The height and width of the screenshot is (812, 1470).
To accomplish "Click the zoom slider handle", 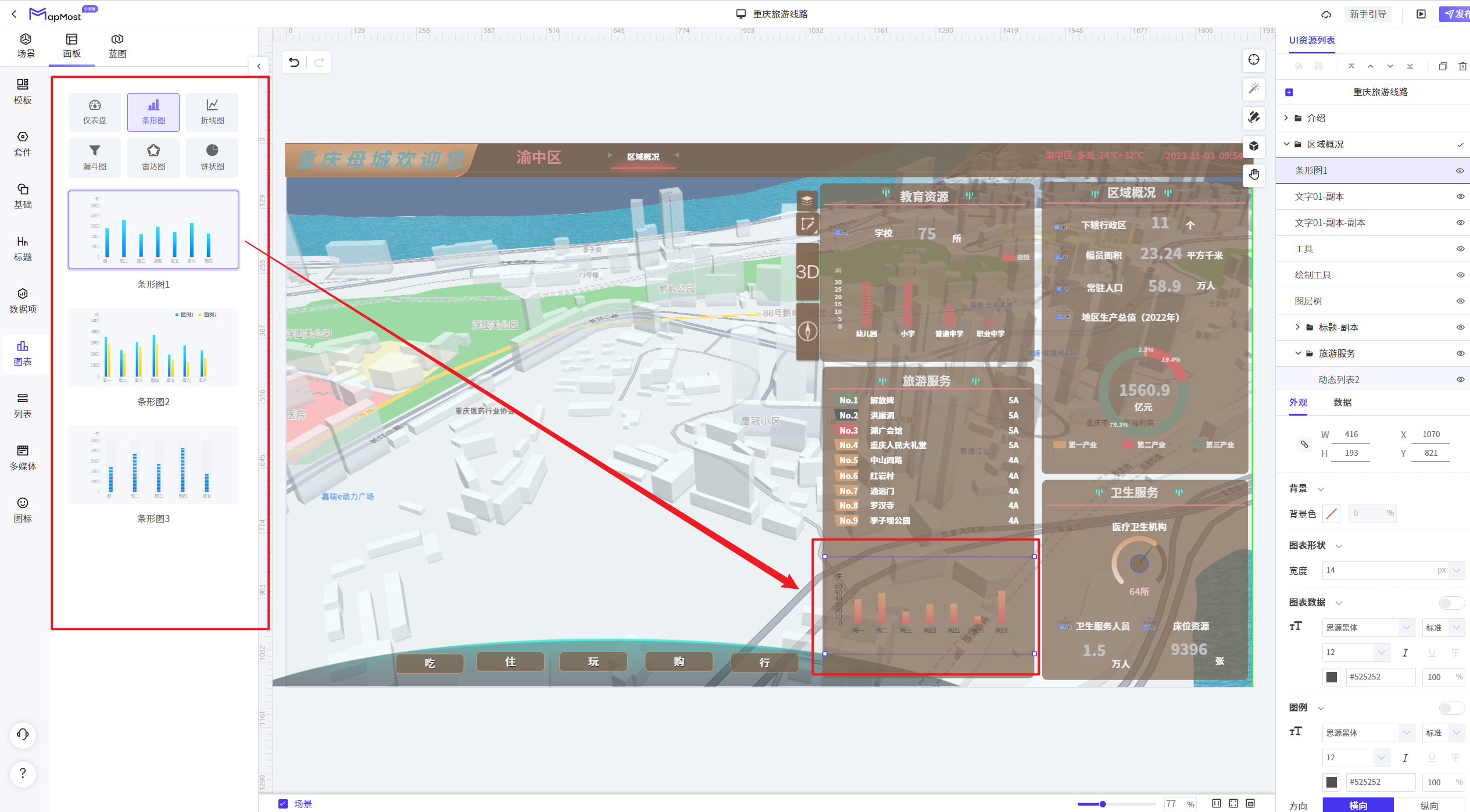I will (x=1102, y=804).
